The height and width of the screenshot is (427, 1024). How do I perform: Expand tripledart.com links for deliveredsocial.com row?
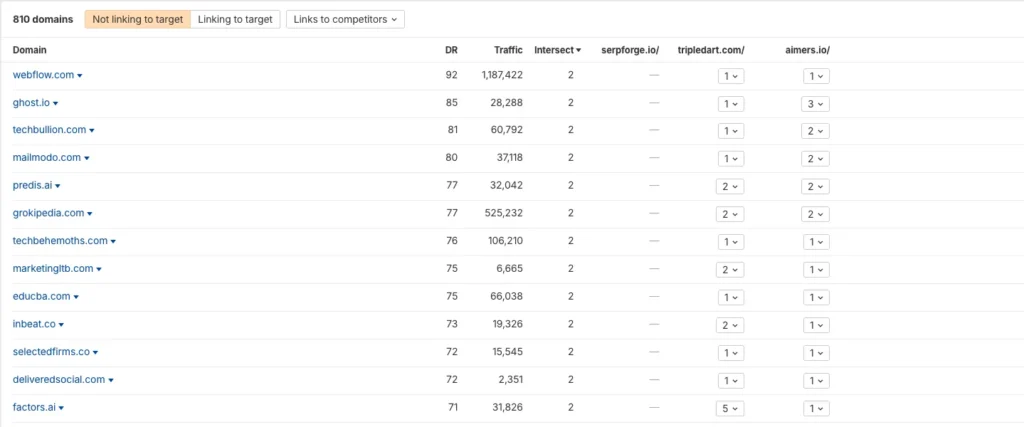(731, 381)
